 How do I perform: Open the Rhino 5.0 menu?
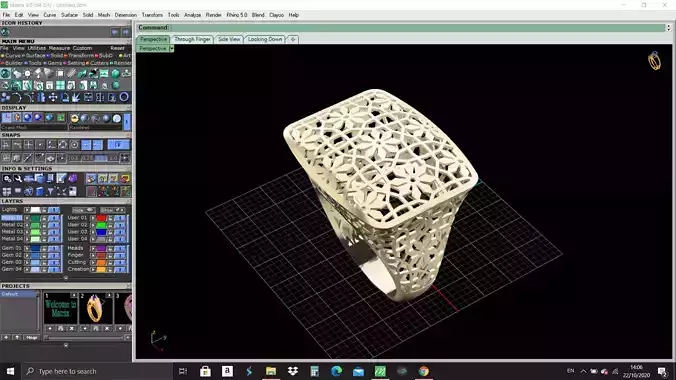click(237, 15)
